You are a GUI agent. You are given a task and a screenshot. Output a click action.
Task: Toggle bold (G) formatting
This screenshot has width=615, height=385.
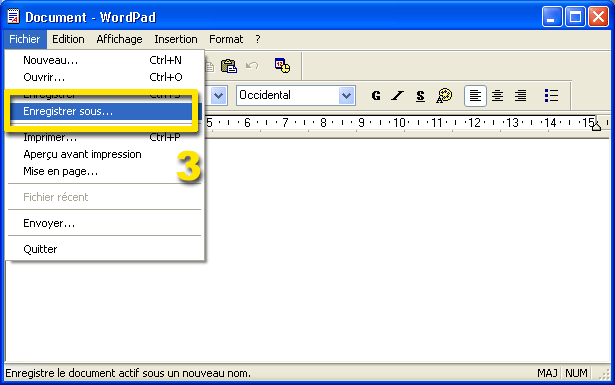pyautogui.click(x=376, y=95)
